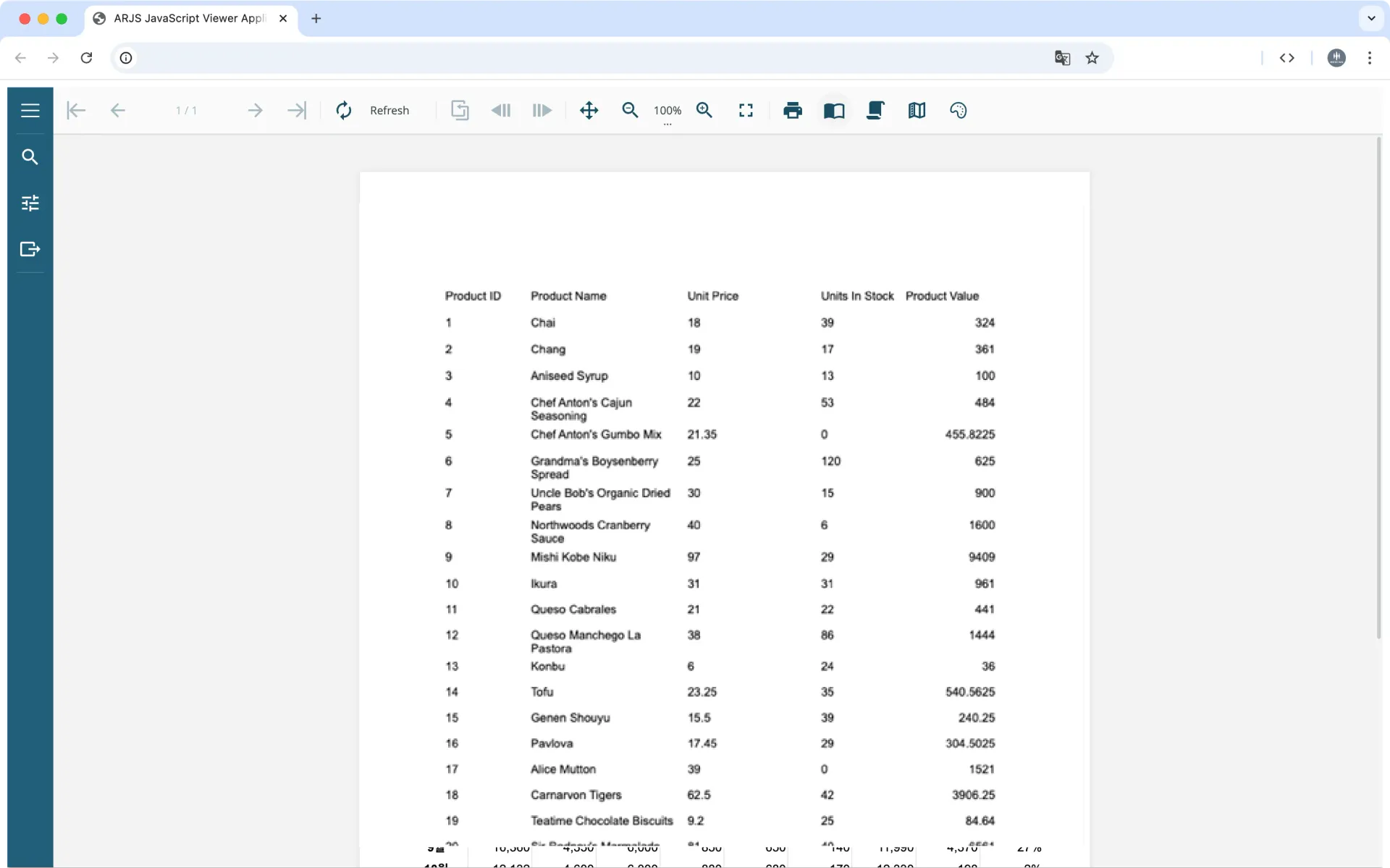1390x868 pixels.
Task: Bookmark this page with the star
Action: point(1092,58)
